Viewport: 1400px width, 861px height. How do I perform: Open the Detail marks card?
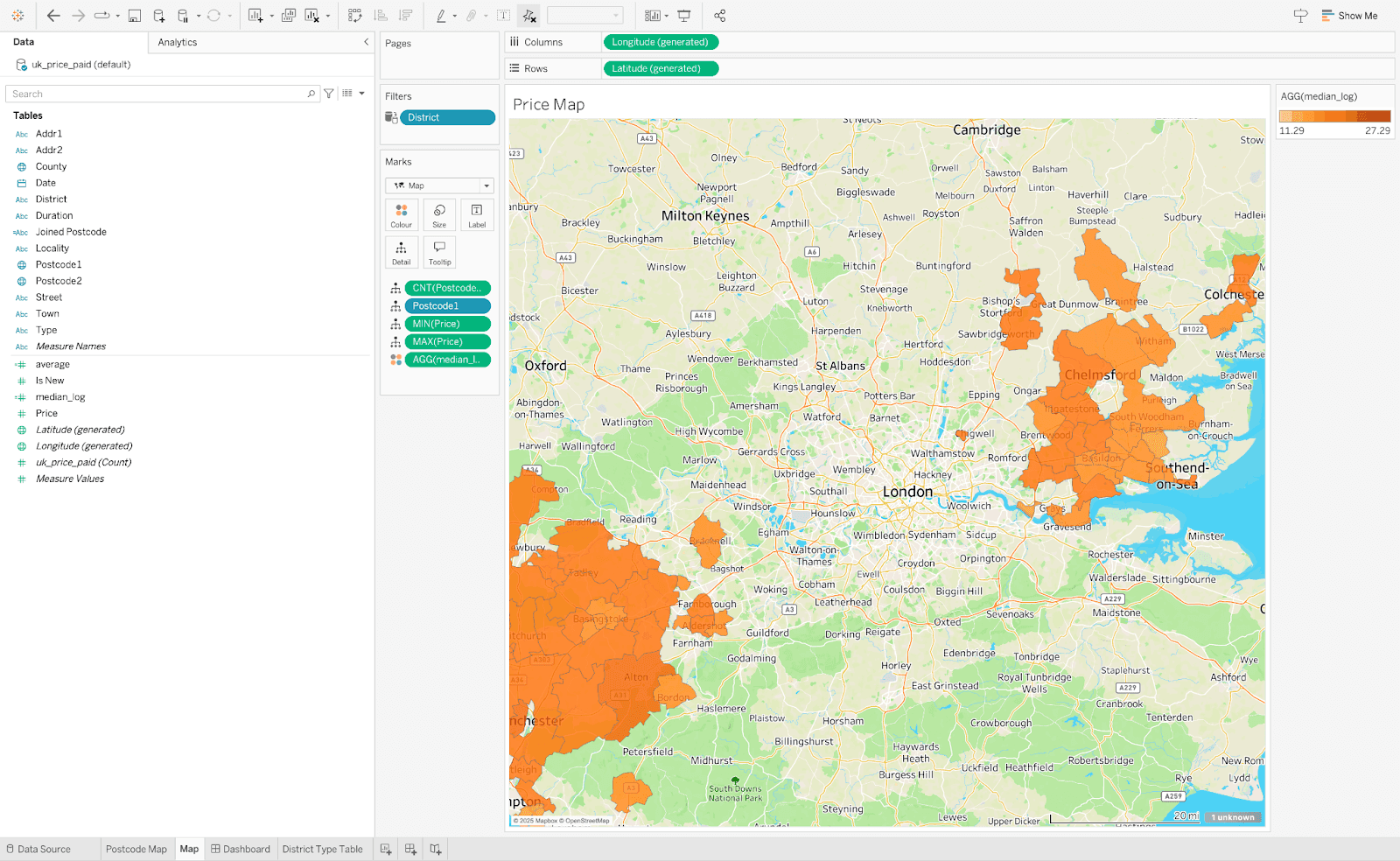click(x=402, y=252)
